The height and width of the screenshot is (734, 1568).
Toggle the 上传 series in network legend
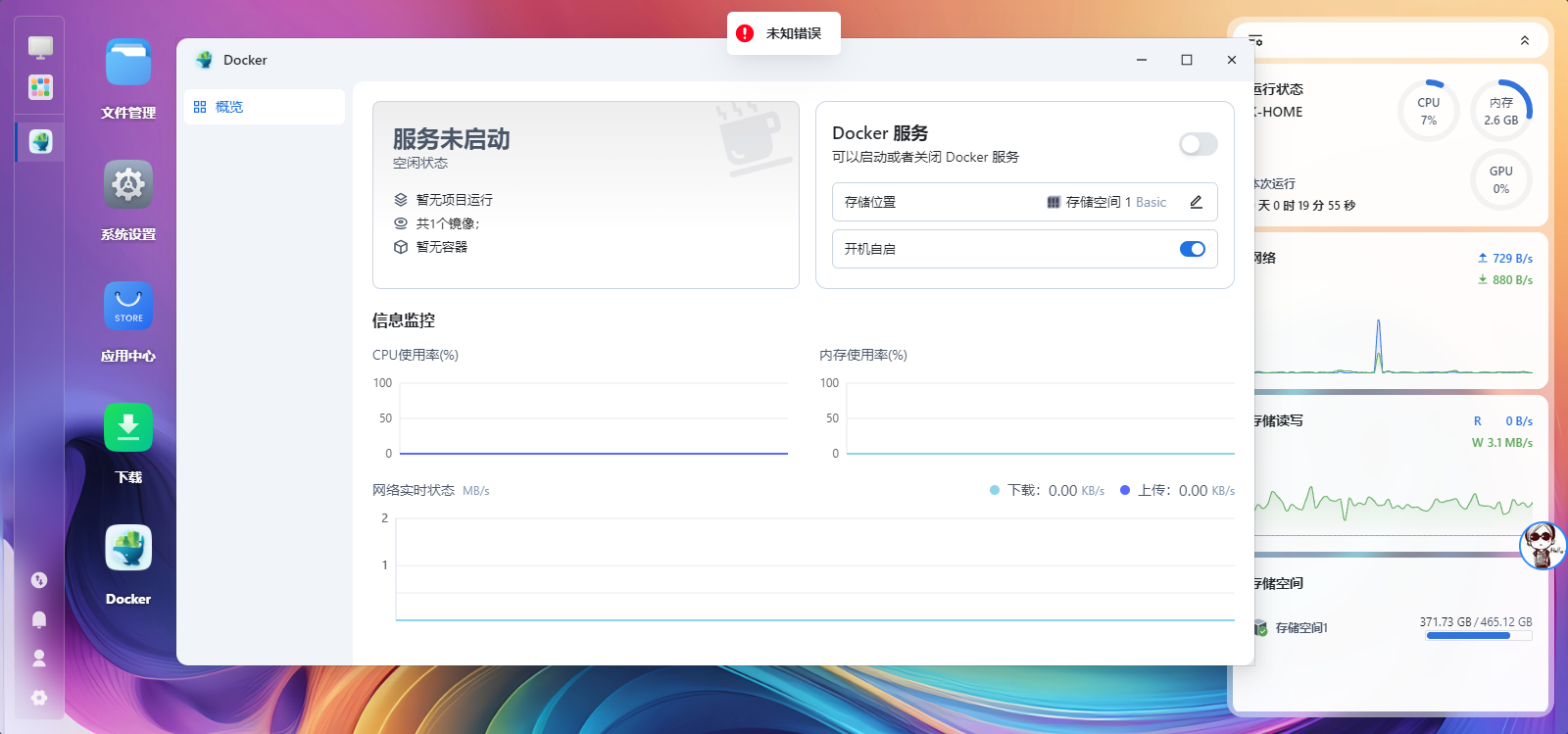pyautogui.click(x=1177, y=490)
